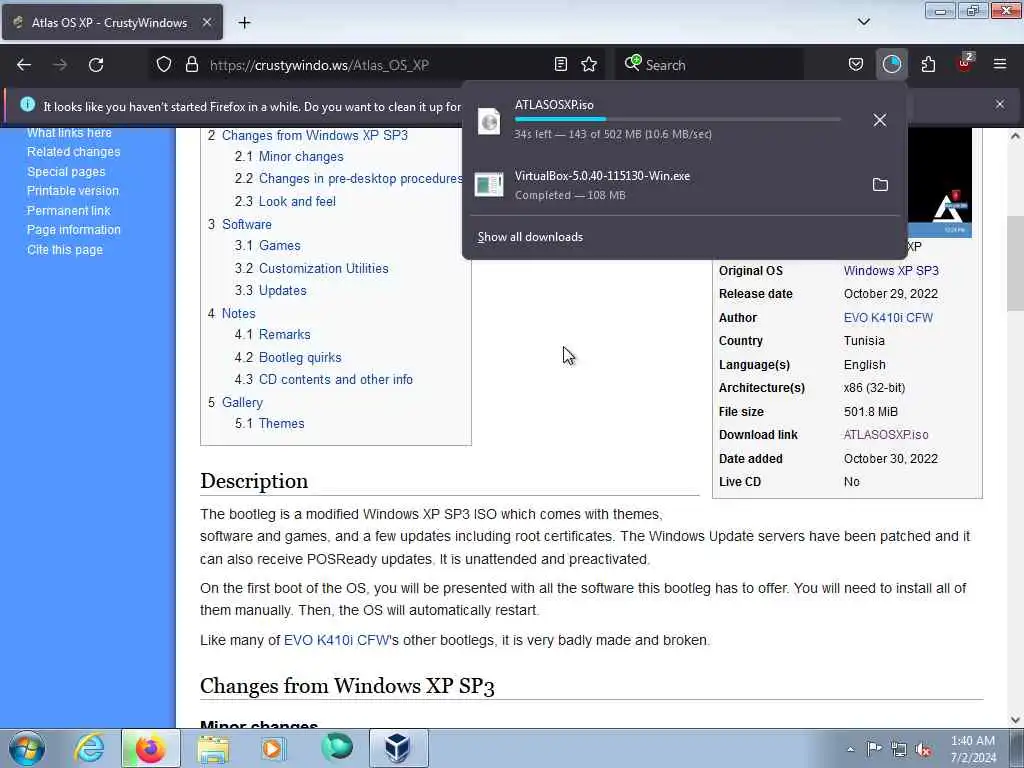This screenshot has height=768, width=1024.
Task: Open the EVO K410i CFW author link in infobox
Action: (x=888, y=318)
